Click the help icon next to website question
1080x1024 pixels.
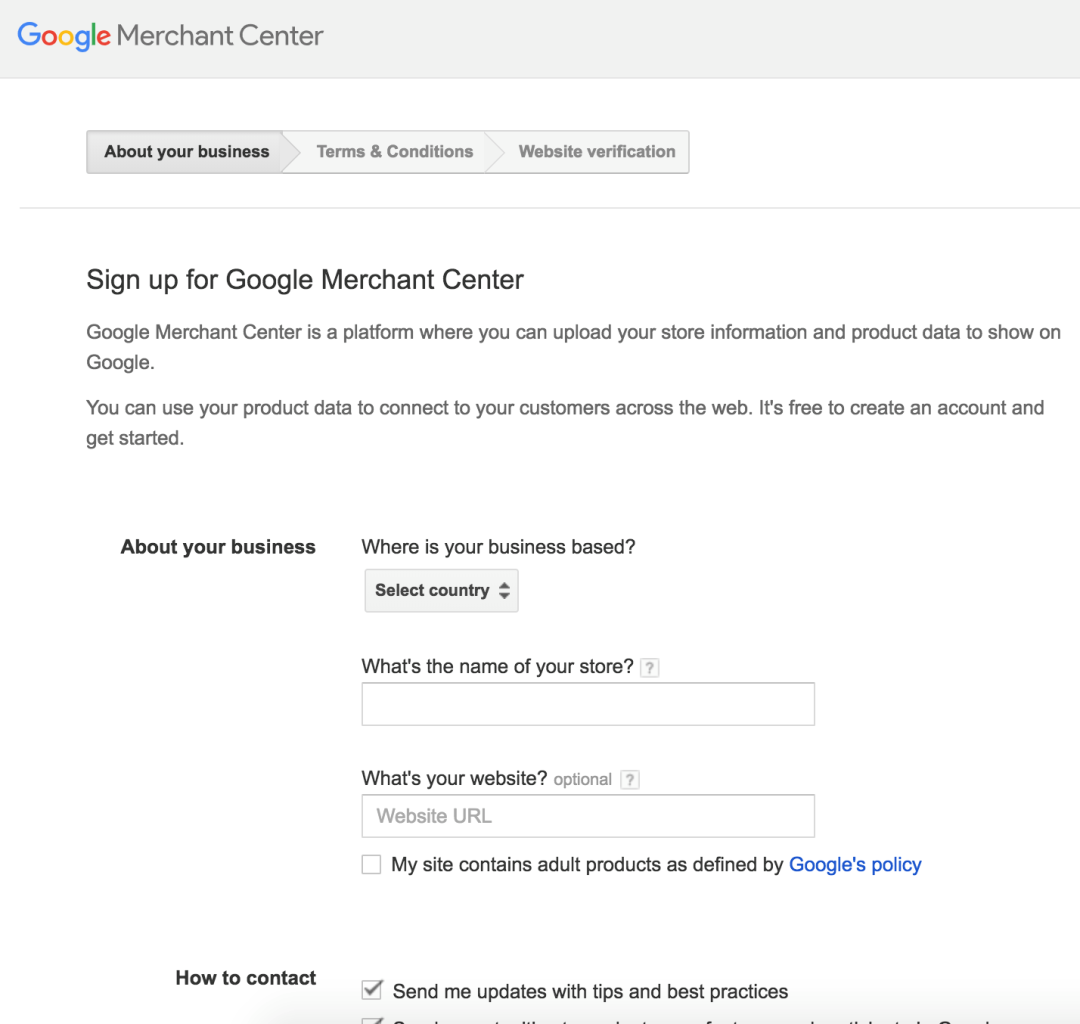pyautogui.click(x=629, y=779)
